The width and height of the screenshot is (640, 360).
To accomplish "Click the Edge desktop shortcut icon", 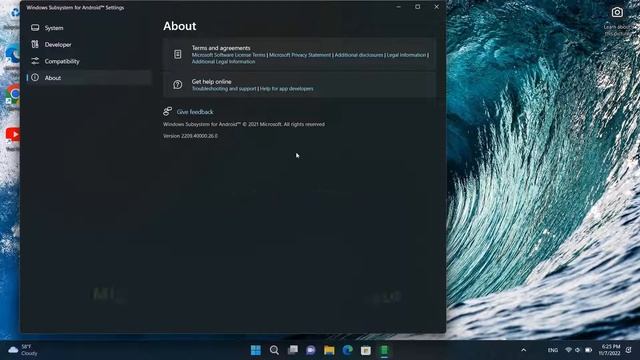I will 13,55.
